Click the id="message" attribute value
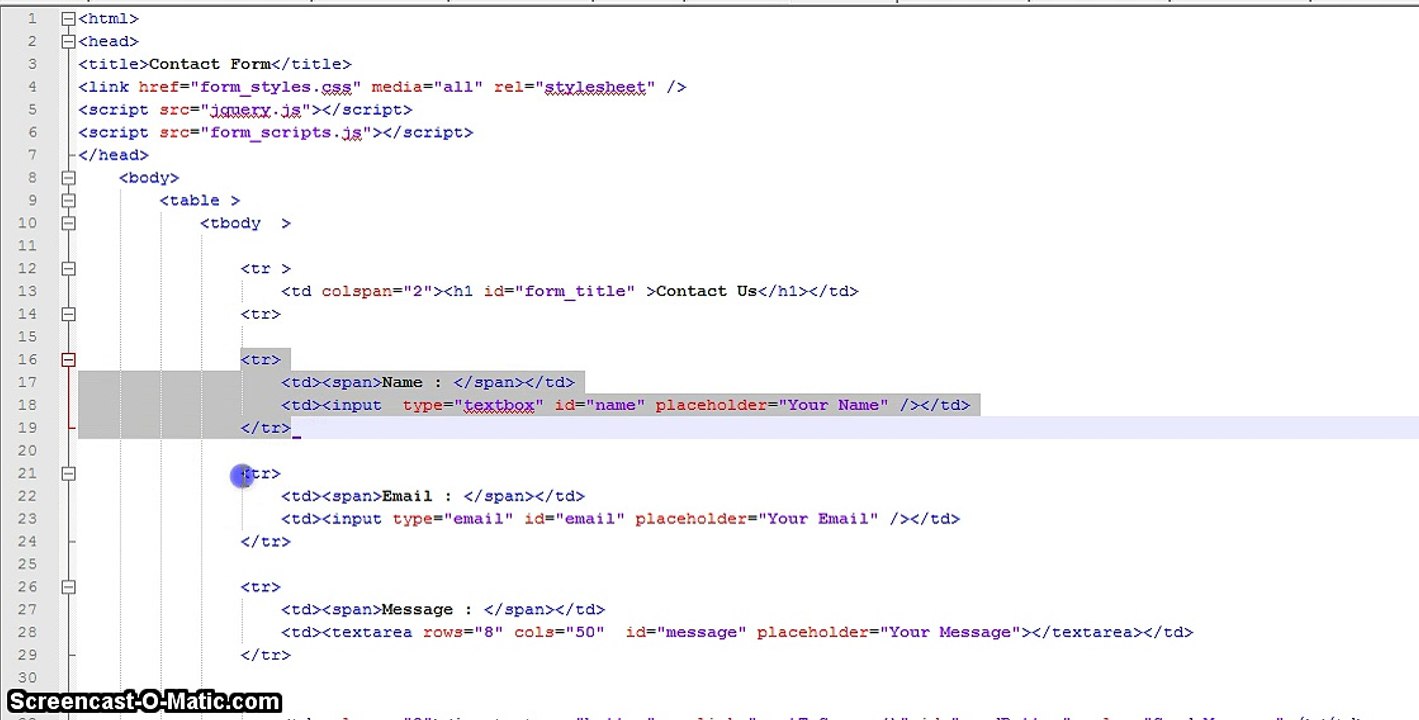 click(x=686, y=633)
